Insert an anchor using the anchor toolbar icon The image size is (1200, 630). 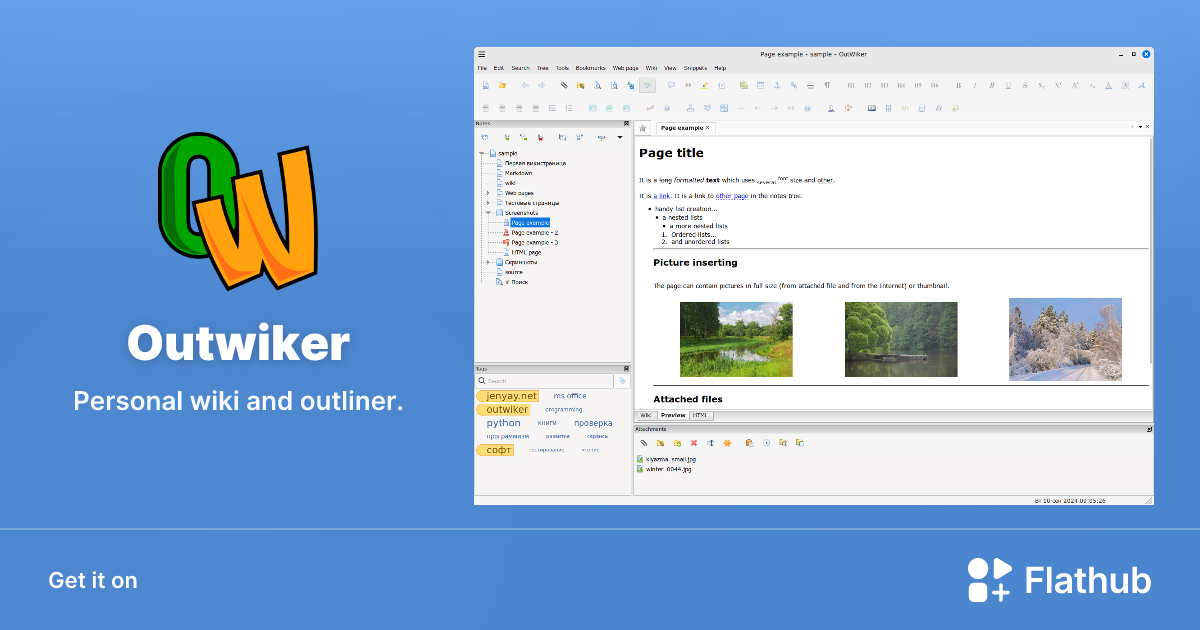click(776, 85)
